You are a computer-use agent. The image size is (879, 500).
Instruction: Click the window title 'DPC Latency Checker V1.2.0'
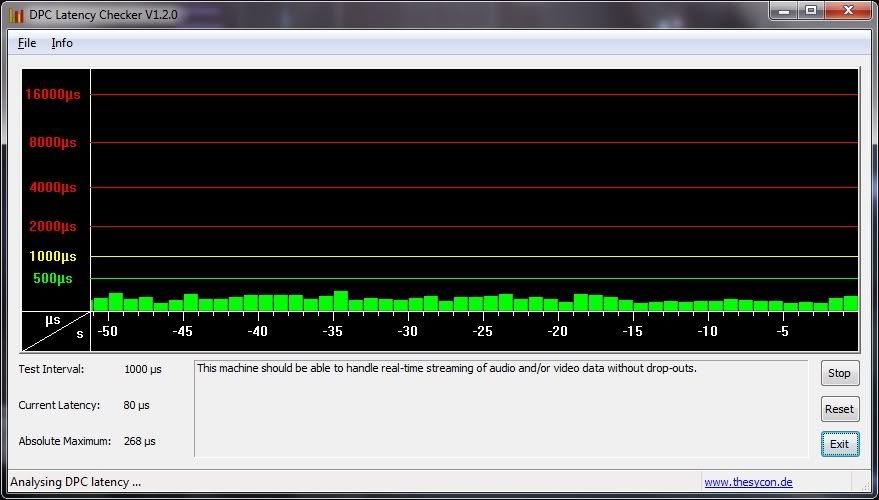click(x=103, y=15)
